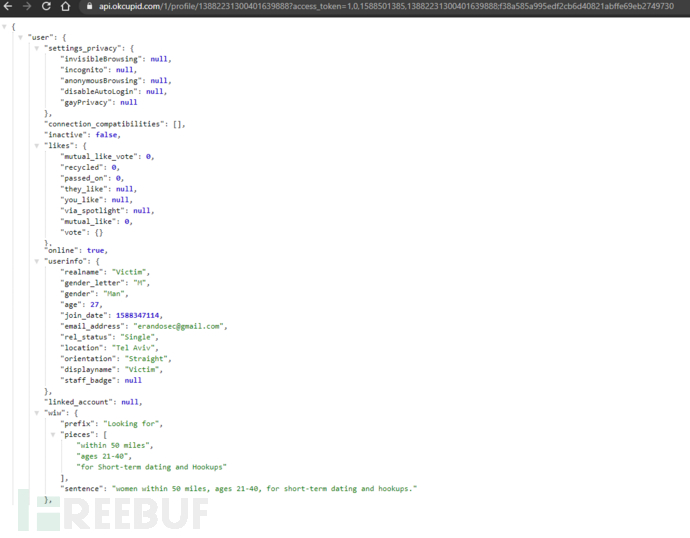Collapse the "userinfo" node
The height and width of the screenshot is (538, 690).
37,261
